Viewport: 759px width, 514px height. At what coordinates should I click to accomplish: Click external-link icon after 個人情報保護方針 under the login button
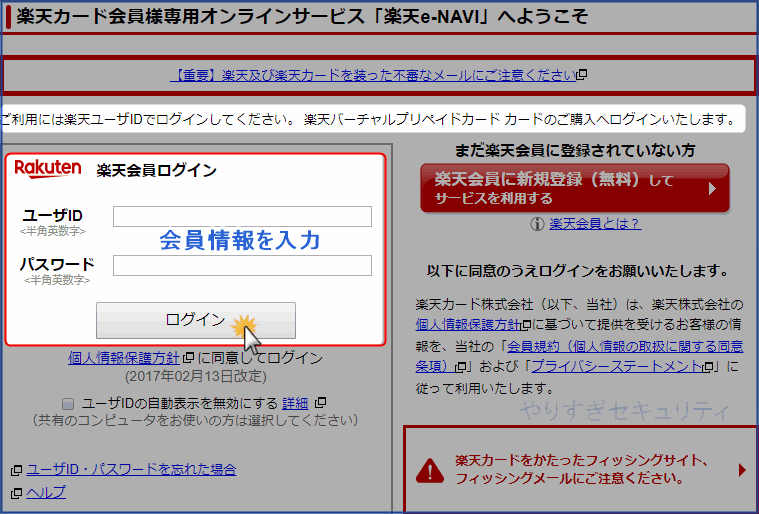(x=188, y=358)
